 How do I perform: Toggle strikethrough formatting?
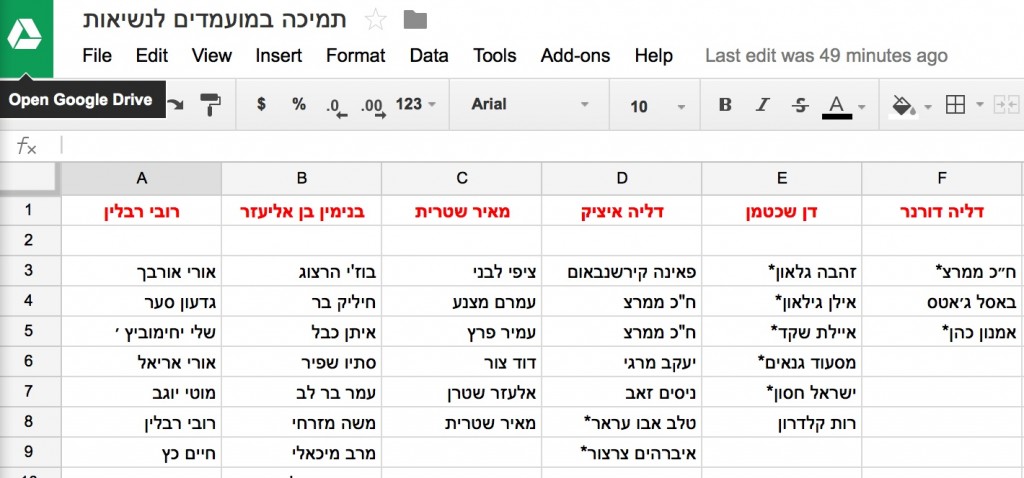coord(799,104)
